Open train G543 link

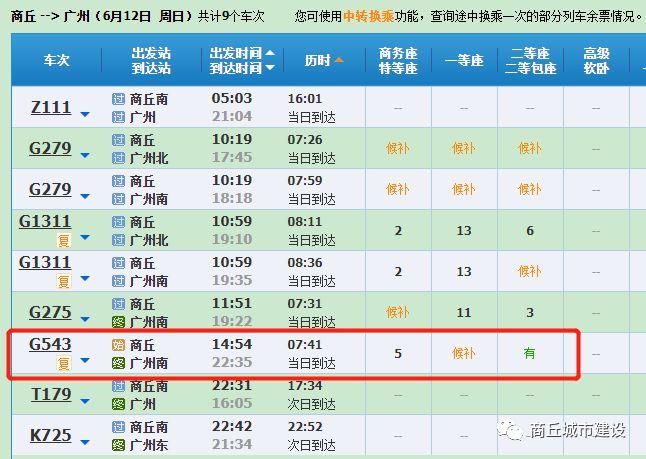(50, 344)
